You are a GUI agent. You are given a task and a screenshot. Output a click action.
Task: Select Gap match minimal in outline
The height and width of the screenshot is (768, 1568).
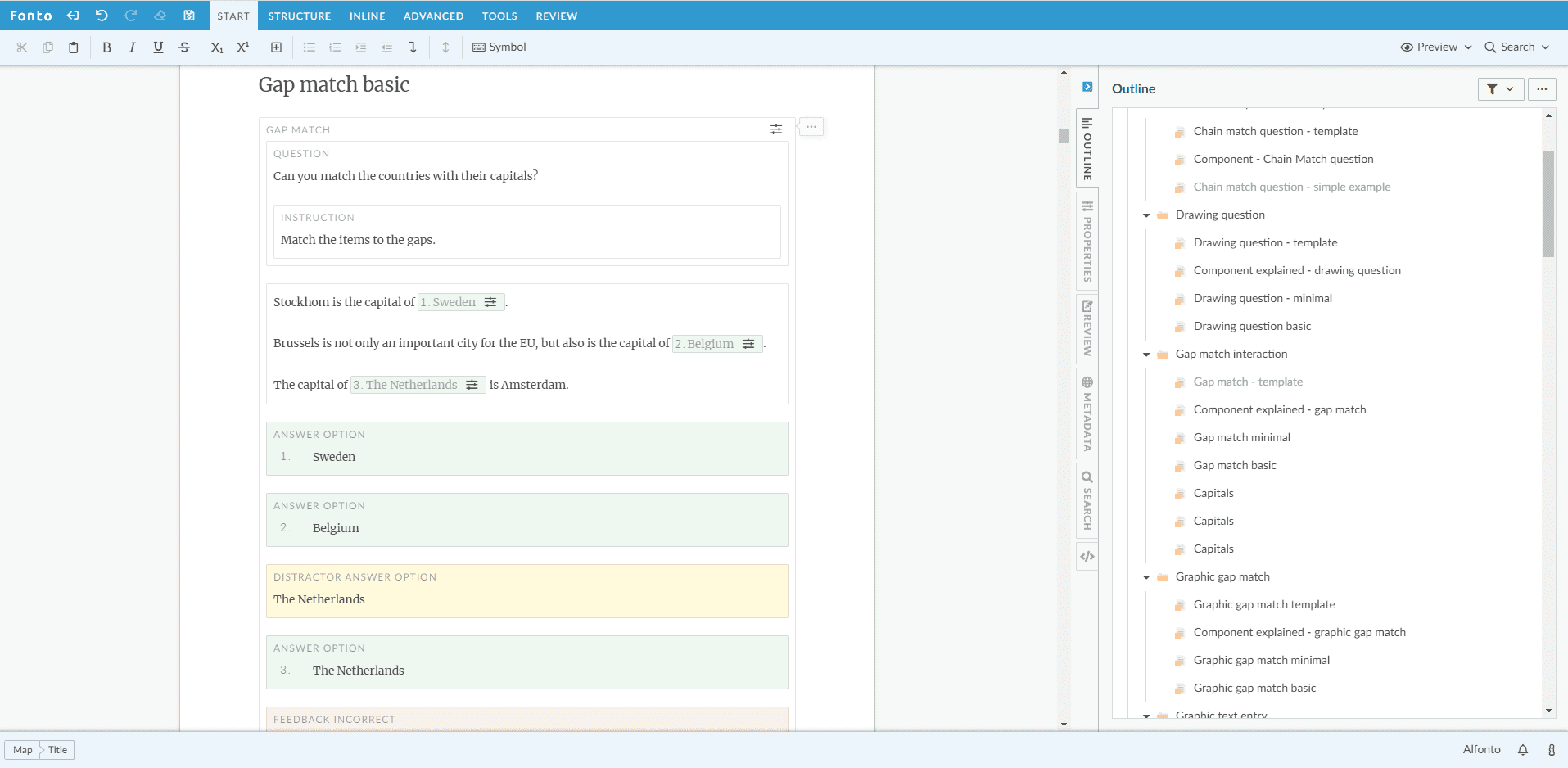tap(1241, 437)
